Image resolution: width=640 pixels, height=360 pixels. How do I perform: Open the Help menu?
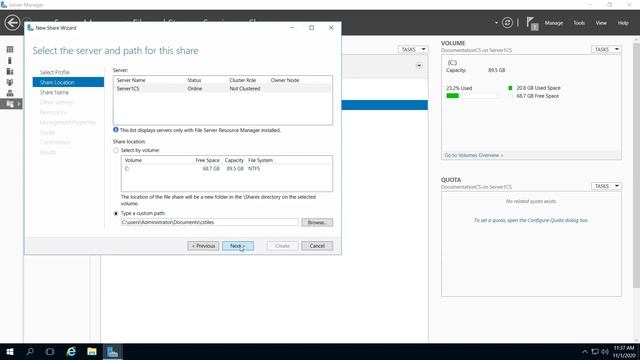[x=623, y=23]
